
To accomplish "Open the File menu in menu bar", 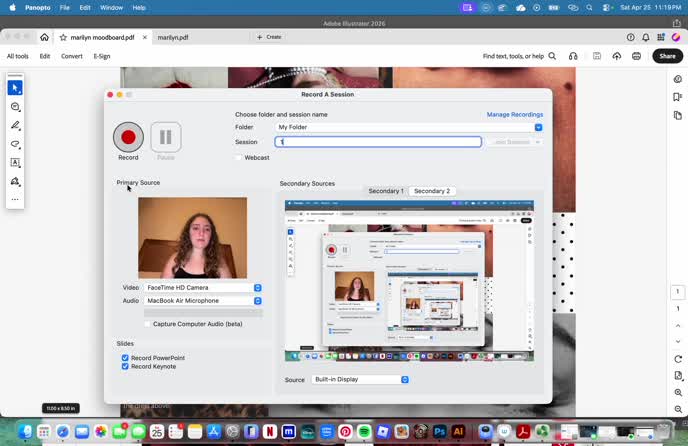I will pyautogui.click(x=64, y=7).
